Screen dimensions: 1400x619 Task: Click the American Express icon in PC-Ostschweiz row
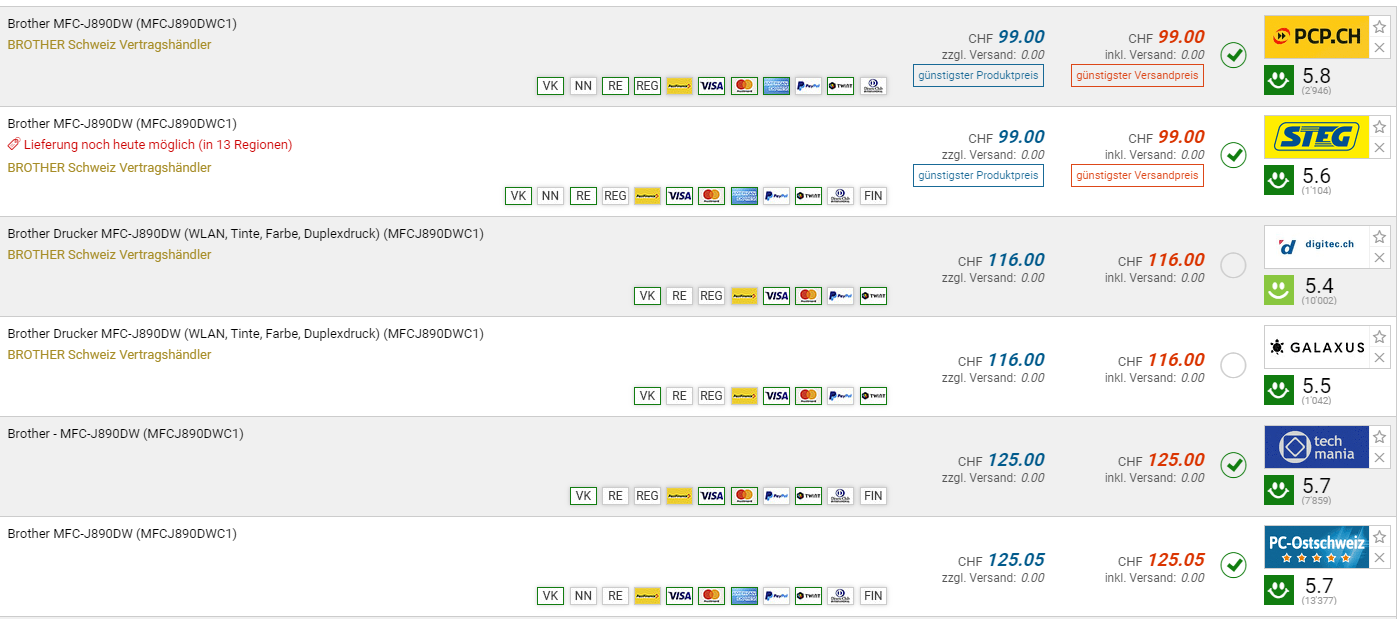coord(744,596)
